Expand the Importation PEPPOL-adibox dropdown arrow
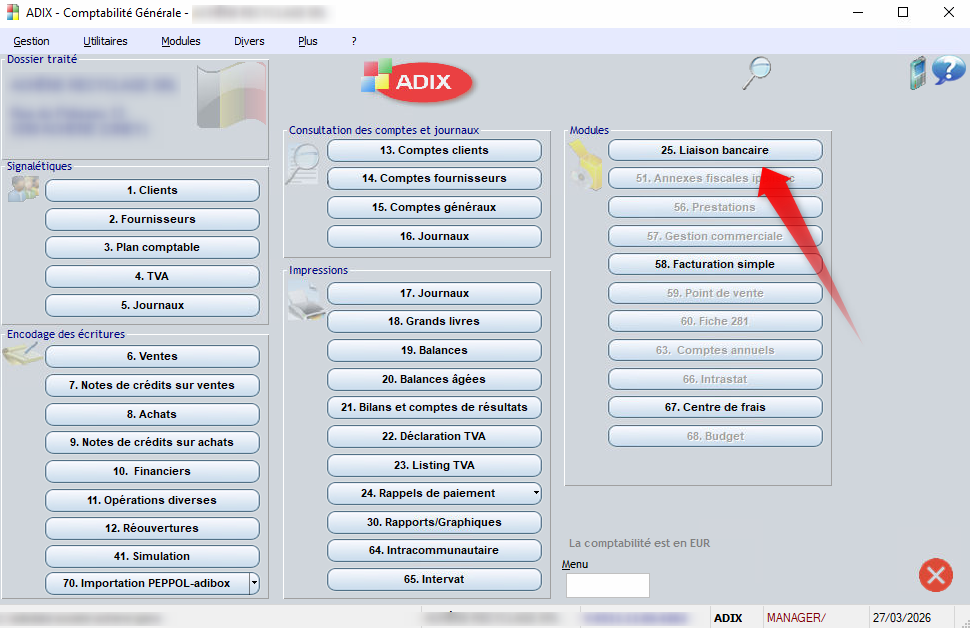The width and height of the screenshot is (970, 628). tap(254, 583)
